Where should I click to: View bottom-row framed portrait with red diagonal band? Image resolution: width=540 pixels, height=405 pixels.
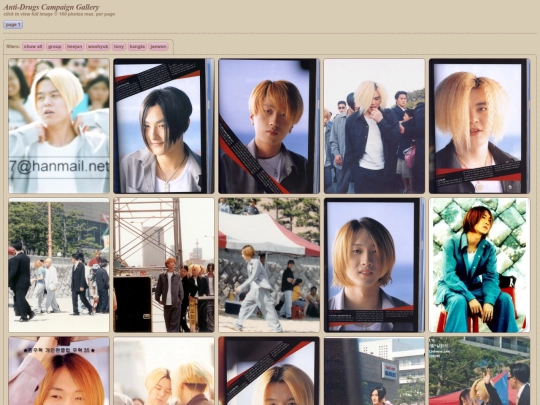click(269, 371)
